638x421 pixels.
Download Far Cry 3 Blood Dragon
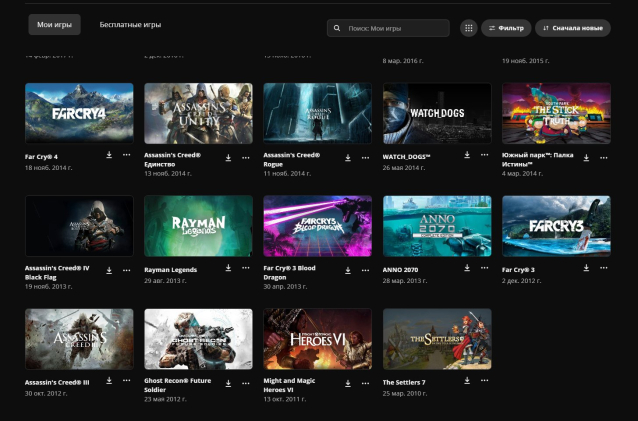[x=348, y=270]
